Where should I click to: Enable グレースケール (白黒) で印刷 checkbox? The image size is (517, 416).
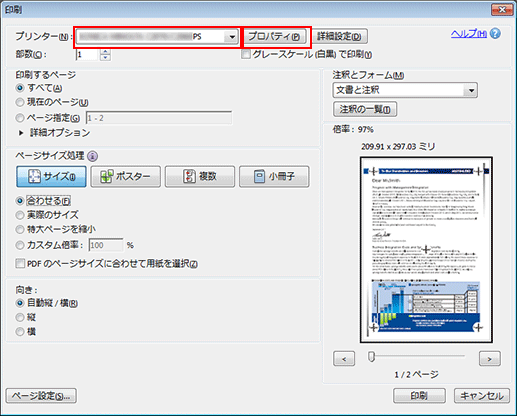coord(246,54)
